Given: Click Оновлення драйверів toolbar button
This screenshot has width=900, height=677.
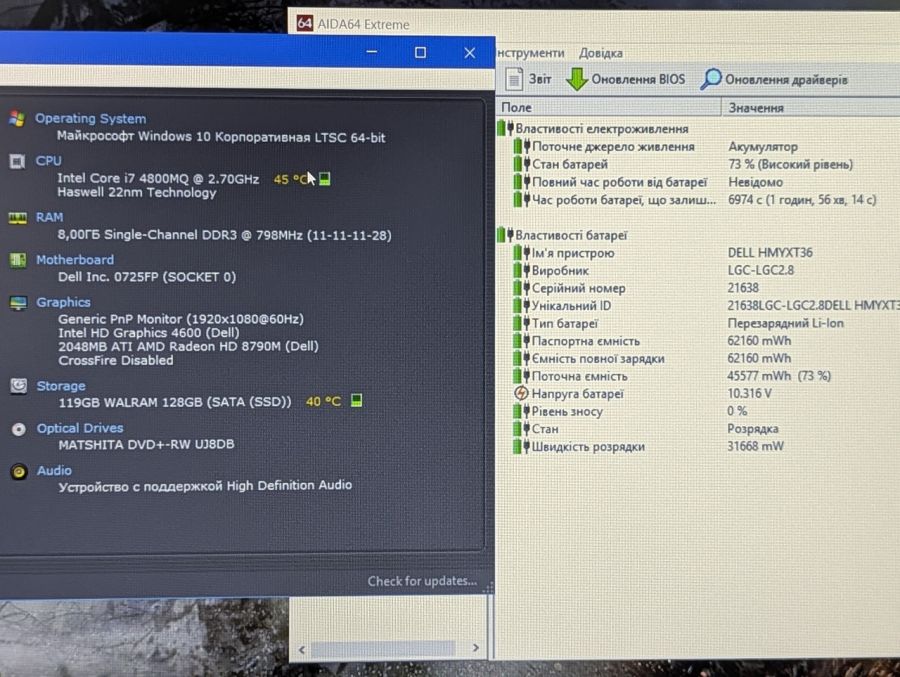Looking at the screenshot, I should coord(774,79).
